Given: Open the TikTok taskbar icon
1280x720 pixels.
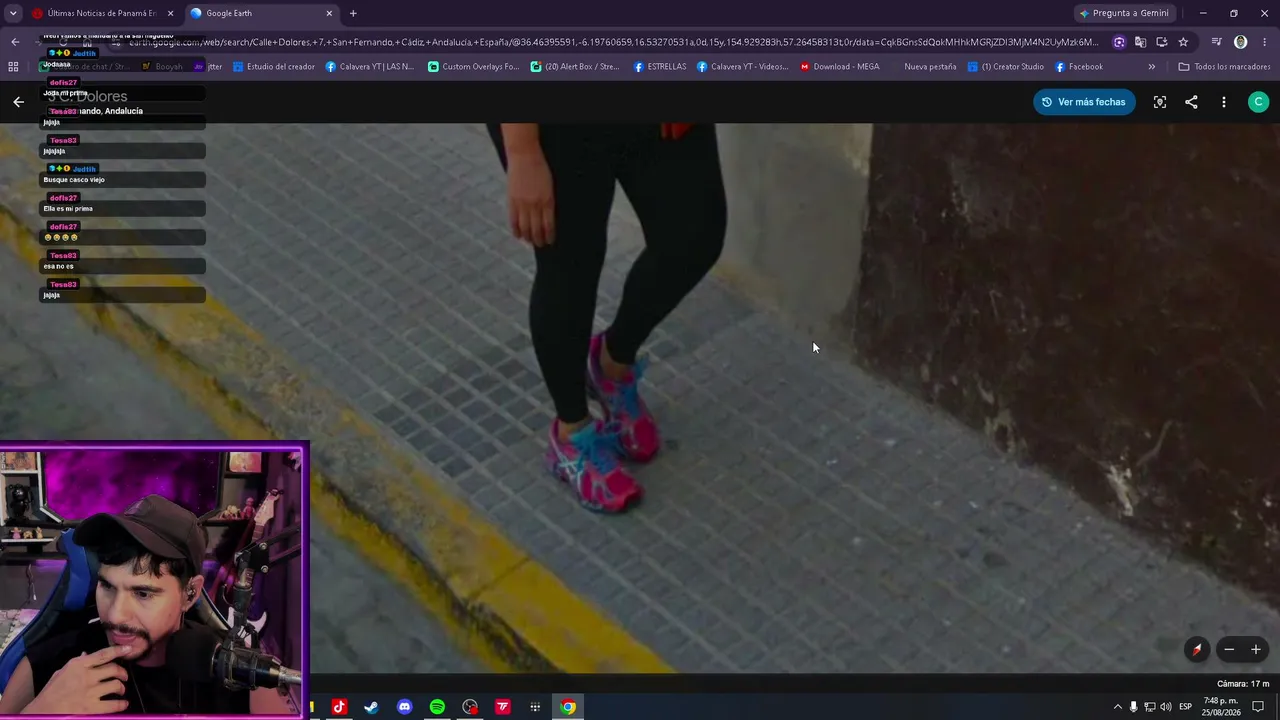Looking at the screenshot, I should pos(338,707).
